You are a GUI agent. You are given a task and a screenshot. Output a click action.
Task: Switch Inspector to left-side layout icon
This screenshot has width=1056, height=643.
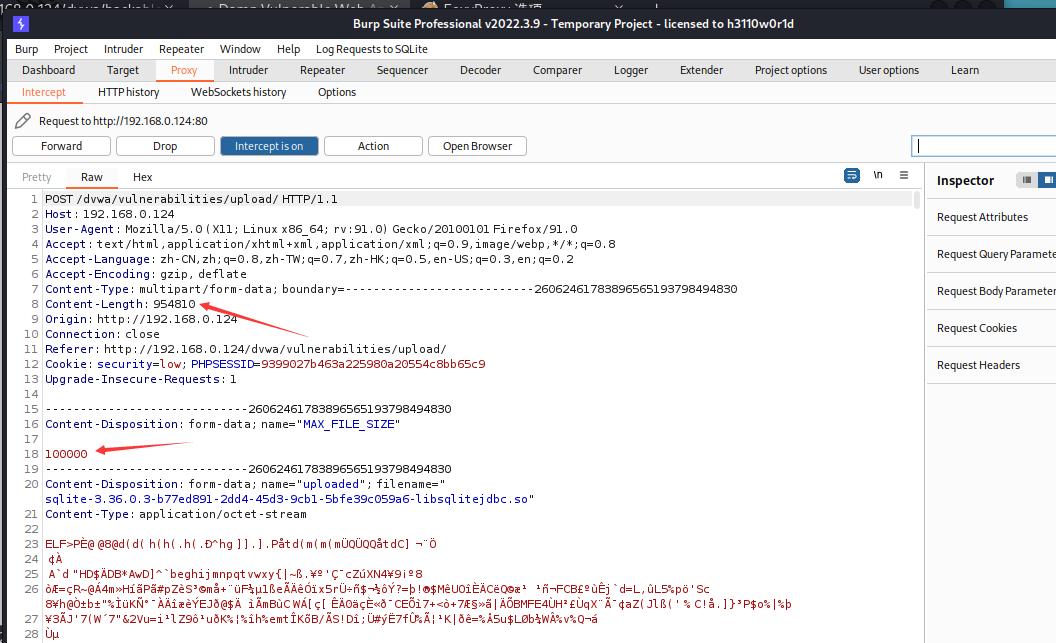[x=1026, y=180]
